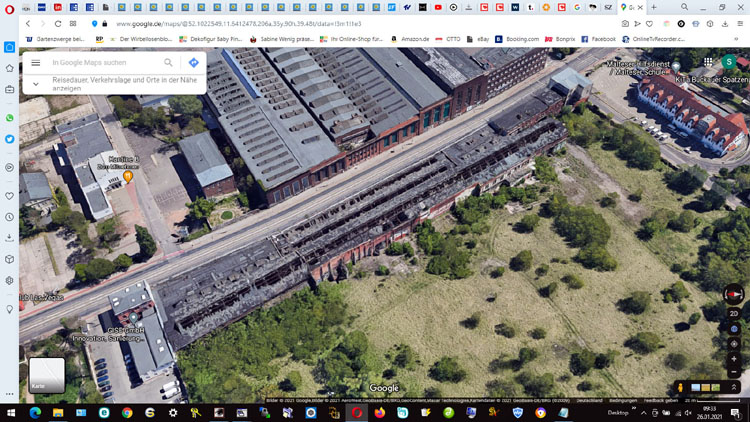Viewport: 750px width, 422px height.
Task: Open the Opera main menu logo
Action: [x=9, y=9]
